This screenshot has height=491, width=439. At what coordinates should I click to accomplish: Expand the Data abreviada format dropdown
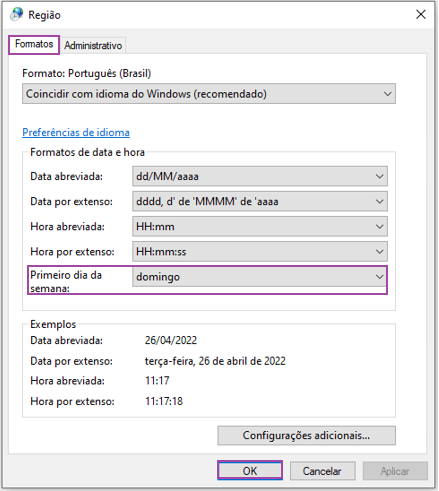coord(260,176)
